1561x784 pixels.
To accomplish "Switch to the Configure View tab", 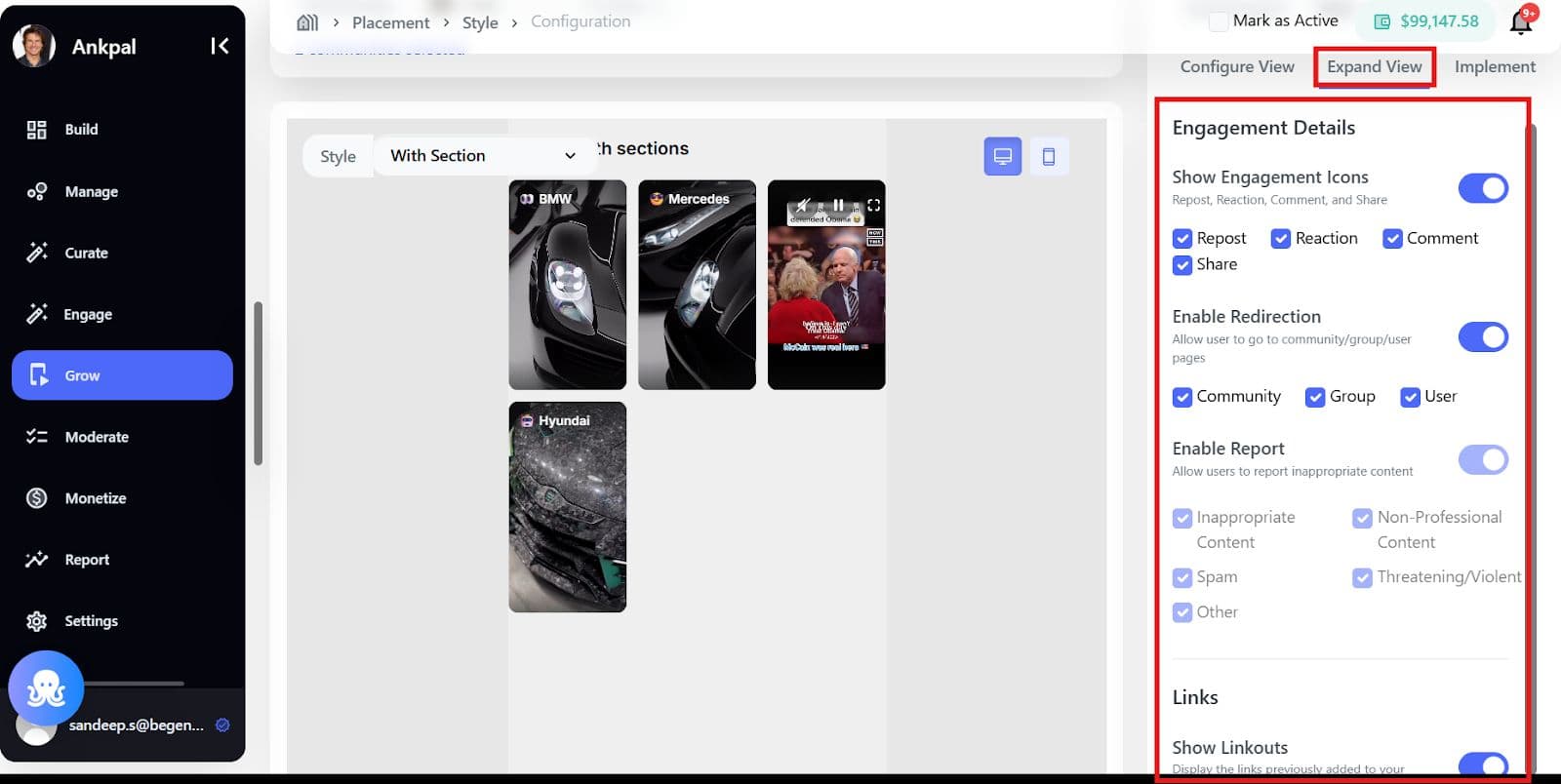I will pos(1236,66).
